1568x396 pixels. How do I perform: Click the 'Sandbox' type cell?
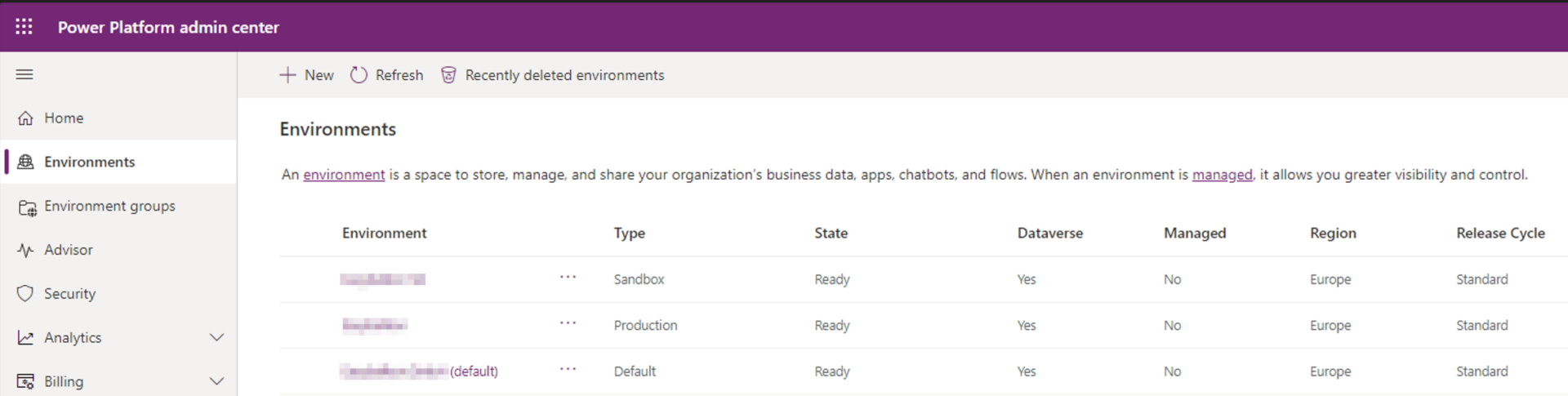click(639, 279)
